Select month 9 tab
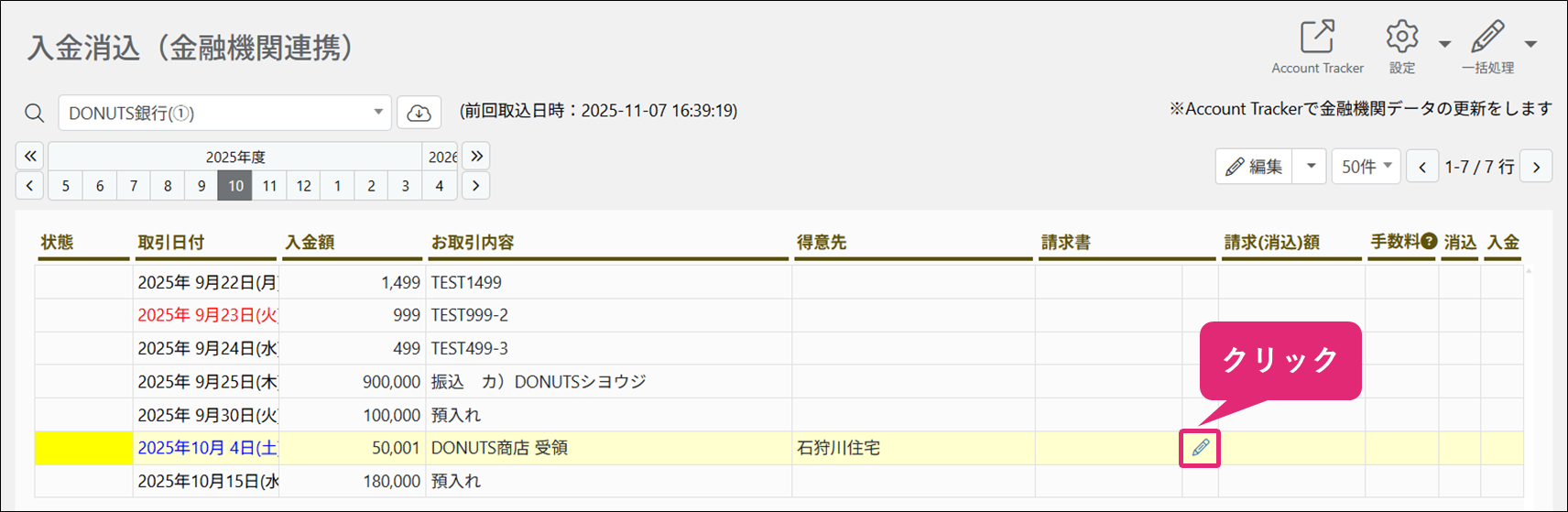Screen dimensions: 1568x512 tap(201, 186)
